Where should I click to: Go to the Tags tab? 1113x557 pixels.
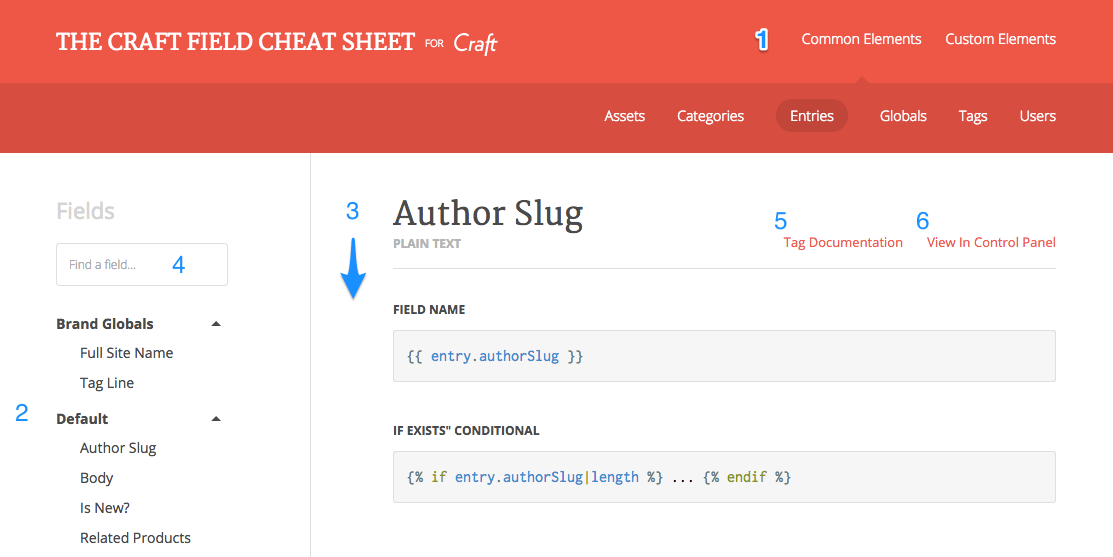pyautogui.click(x=972, y=116)
